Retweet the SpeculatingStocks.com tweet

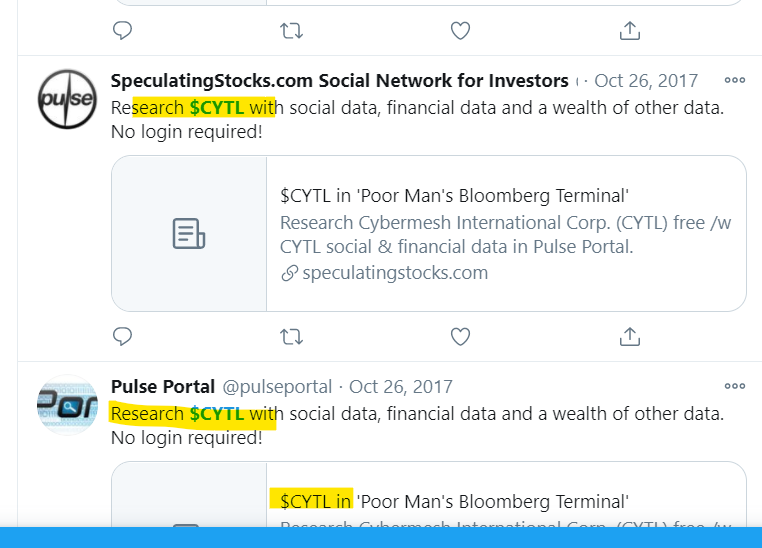click(x=292, y=336)
